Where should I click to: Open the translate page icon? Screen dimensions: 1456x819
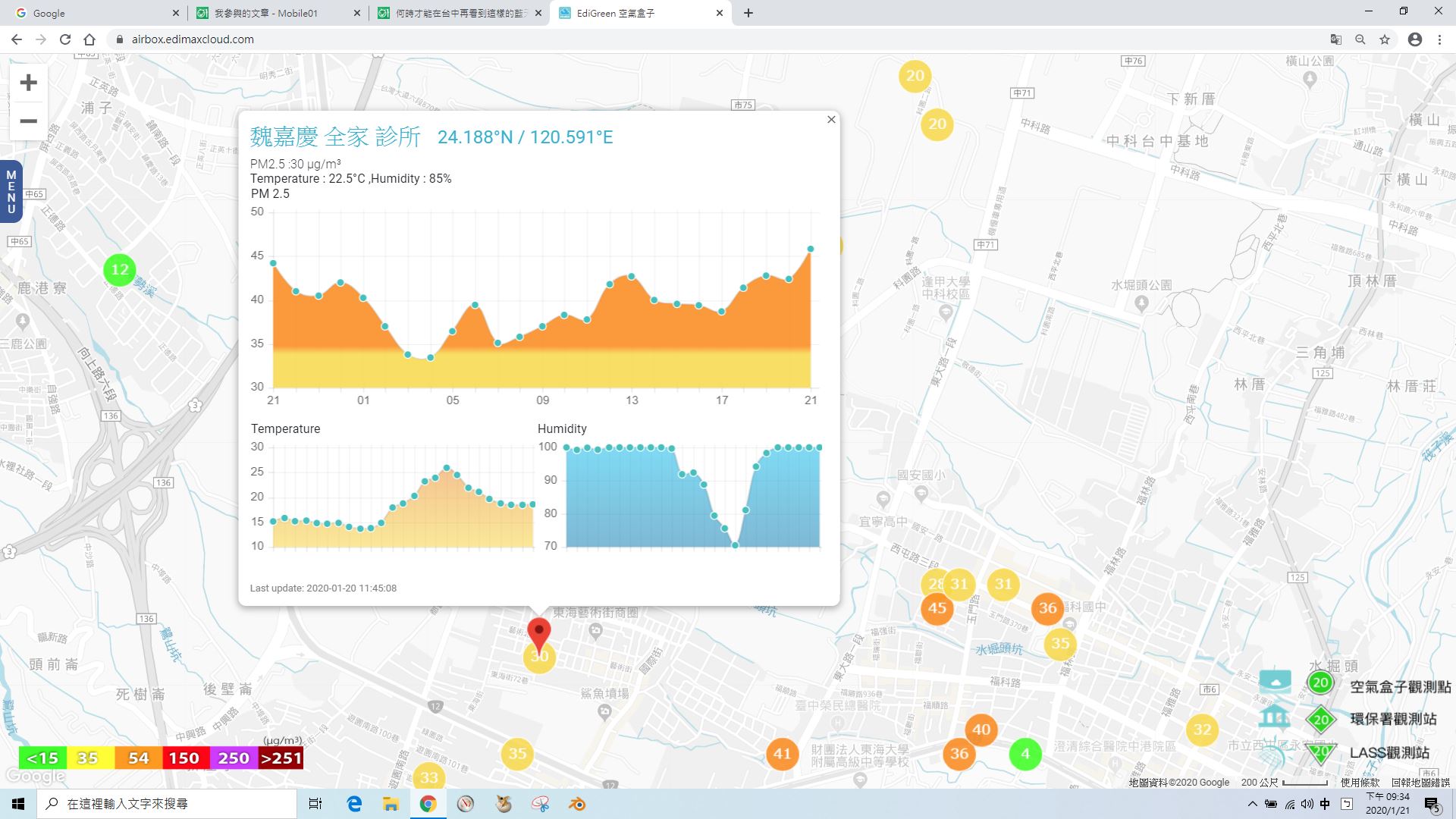[x=1336, y=39]
